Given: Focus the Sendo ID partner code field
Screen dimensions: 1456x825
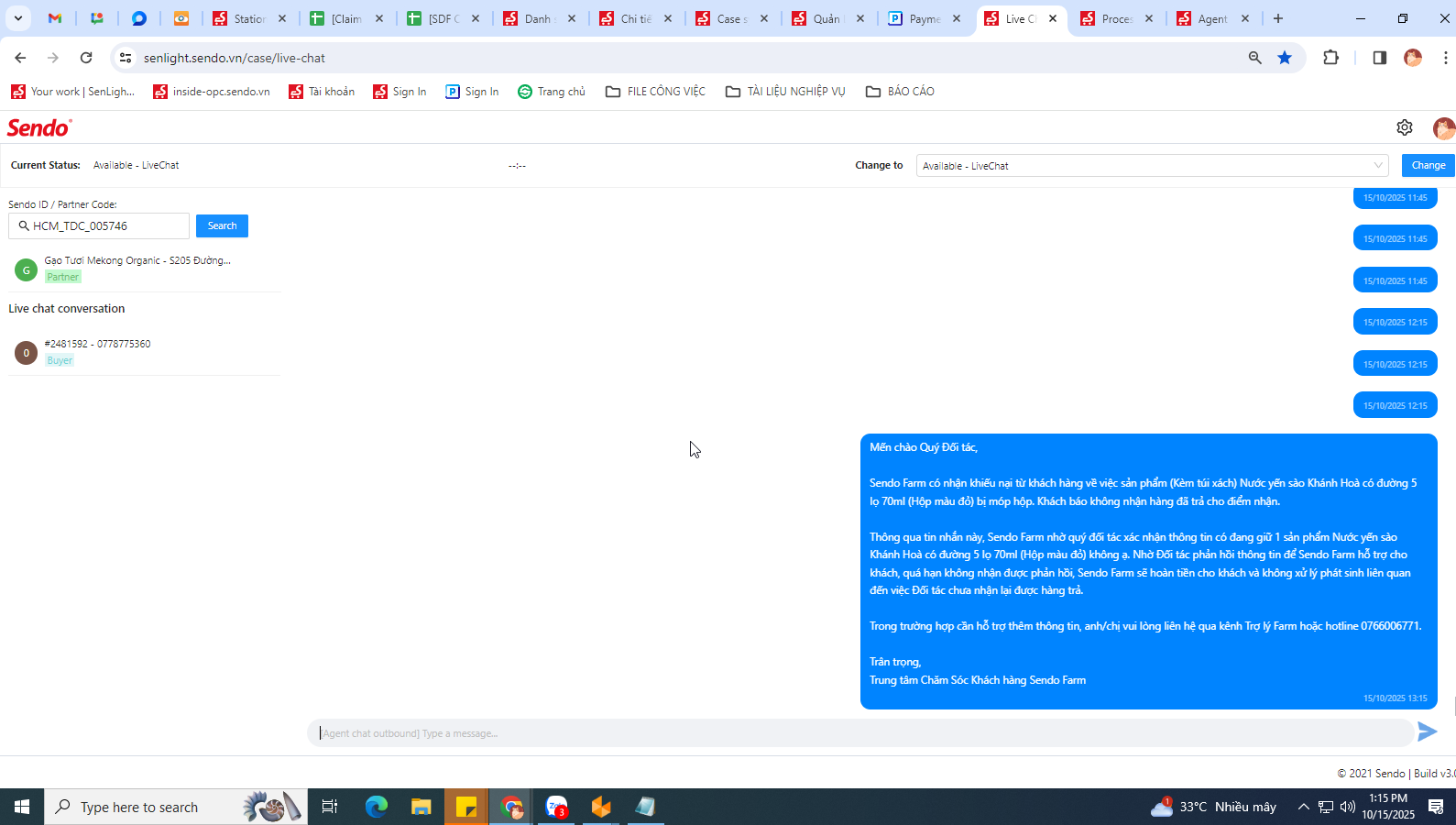Looking at the screenshot, I should pyautogui.click(x=99, y=225).
